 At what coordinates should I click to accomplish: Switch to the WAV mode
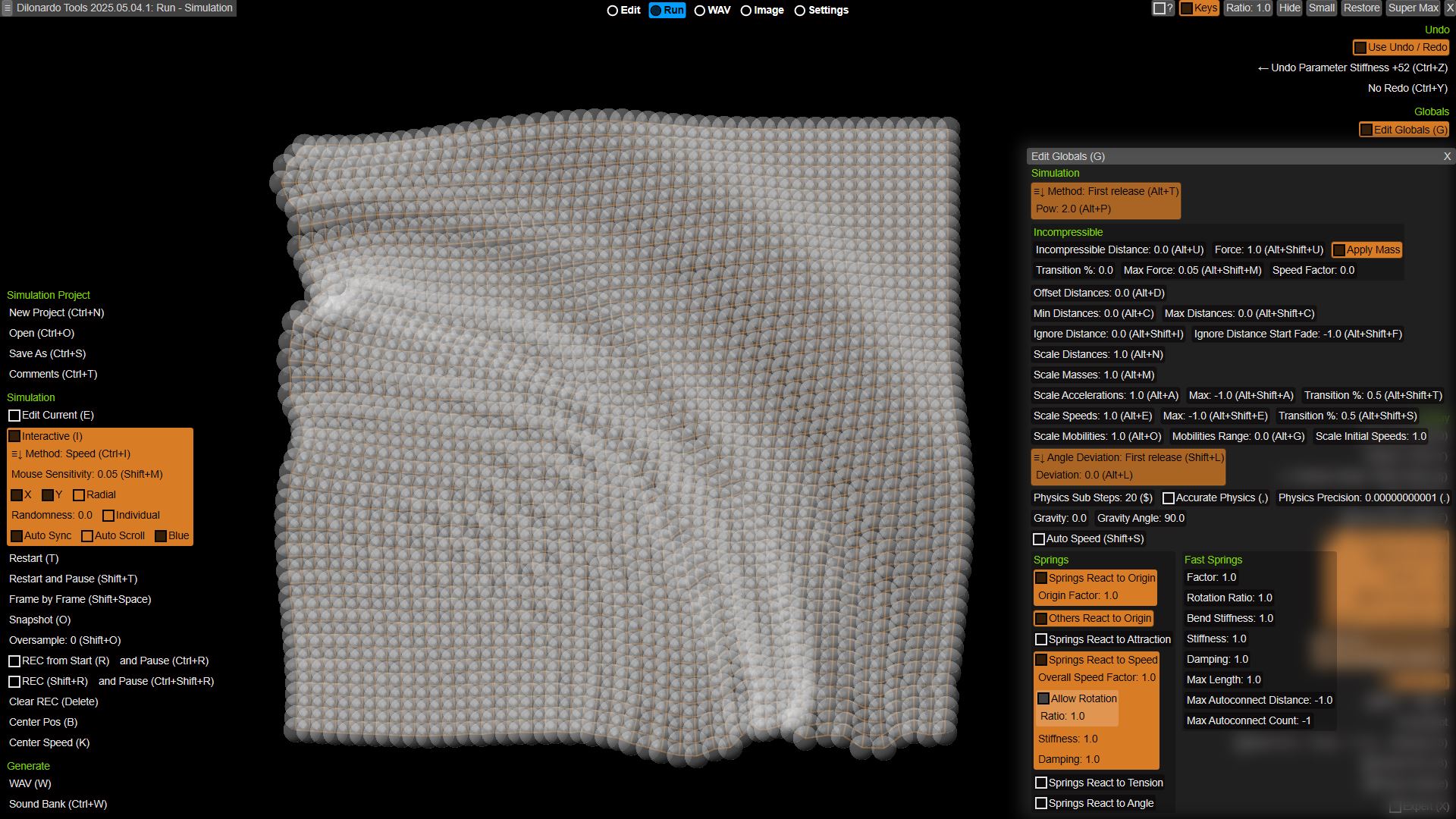tap(700, 11)
